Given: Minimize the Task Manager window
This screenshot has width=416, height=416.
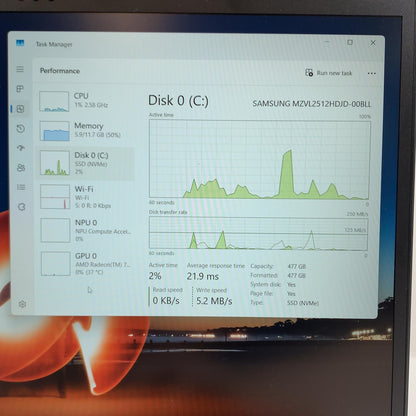Looking at the screenshot, I should pos(327,42).
